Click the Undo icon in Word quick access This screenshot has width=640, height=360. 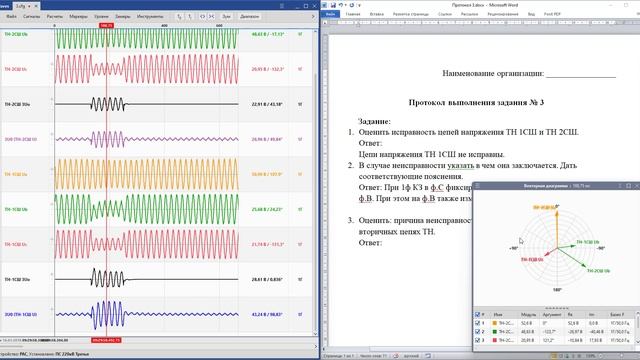[x=340, y=5]
